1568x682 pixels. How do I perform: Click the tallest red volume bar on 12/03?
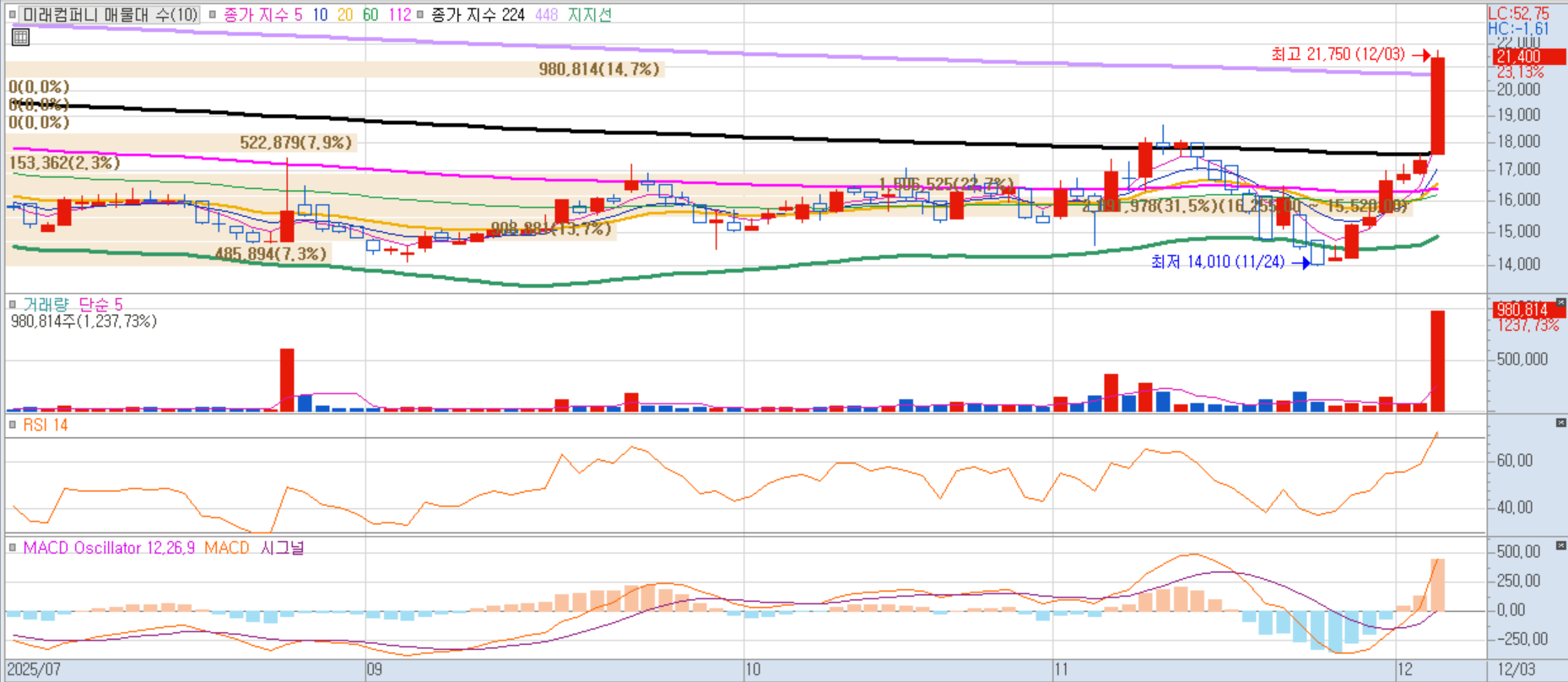tap(1437, 361)
